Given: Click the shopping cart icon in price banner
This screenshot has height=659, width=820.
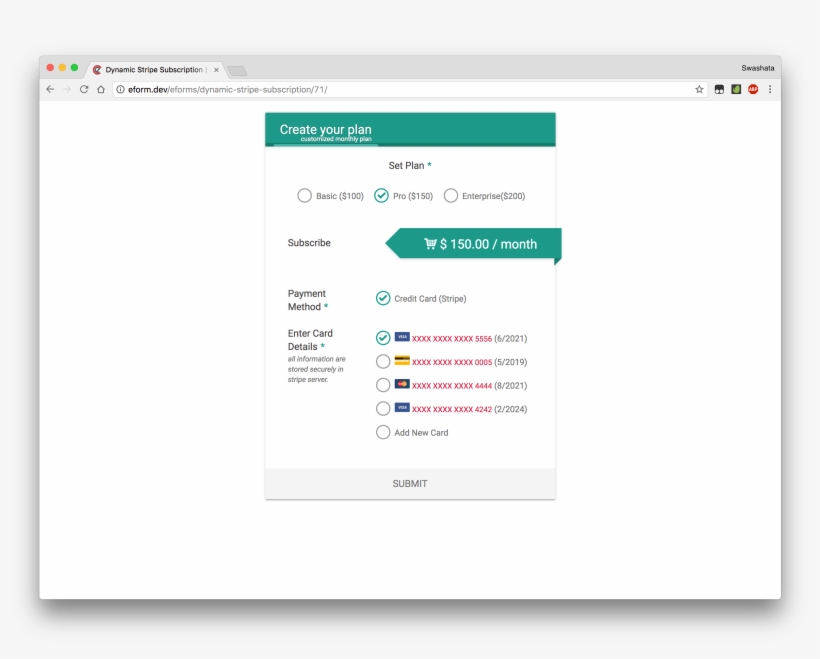Looking at the screenshot, I should point(430,244).
